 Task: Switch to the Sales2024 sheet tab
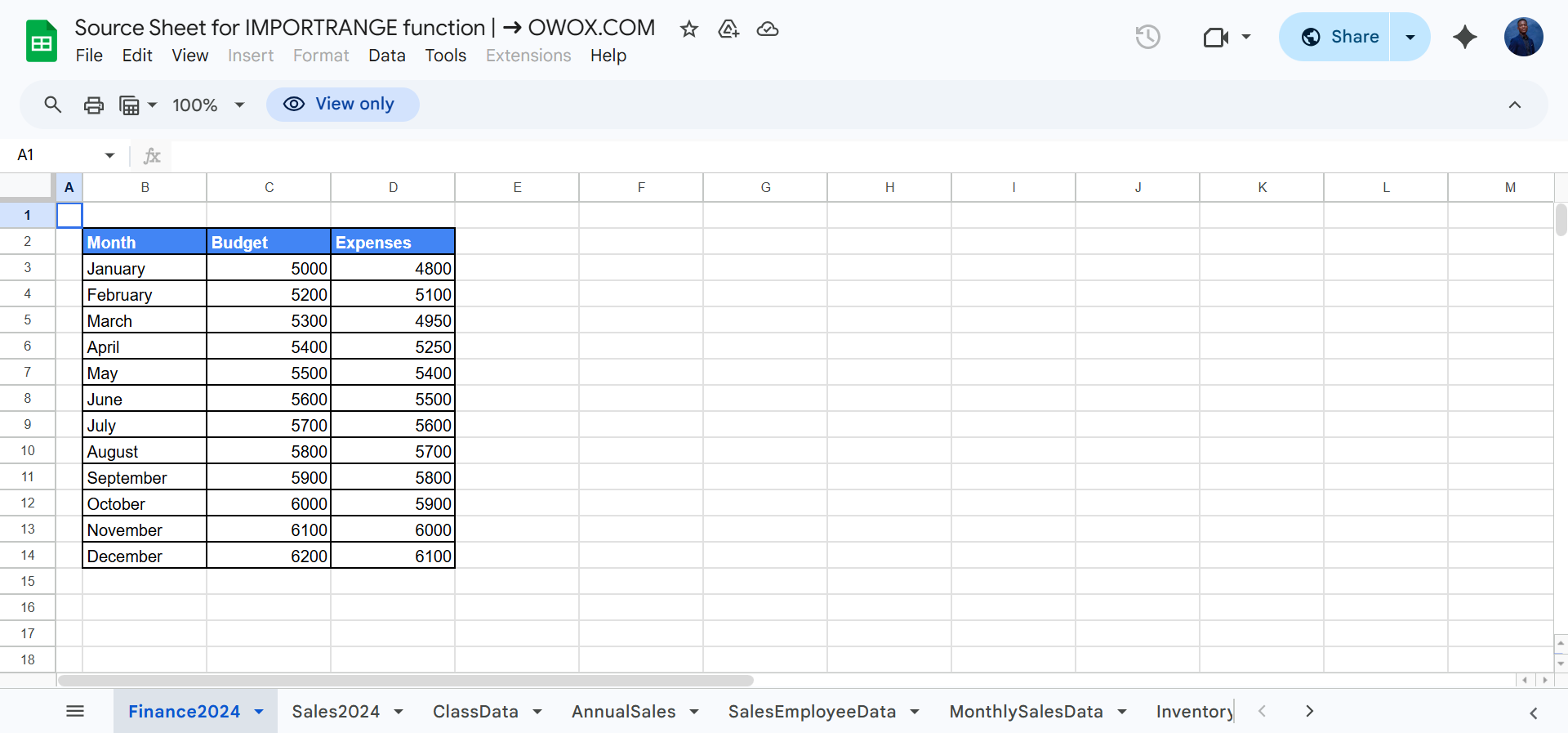(x=336, y=712)
